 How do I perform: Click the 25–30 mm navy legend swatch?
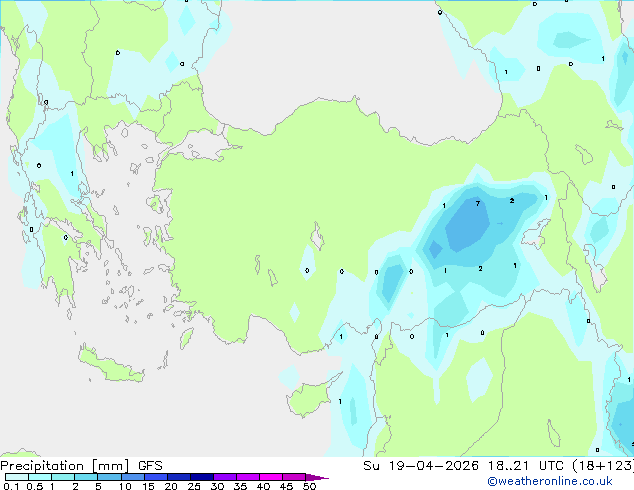[x=202, y=477]
